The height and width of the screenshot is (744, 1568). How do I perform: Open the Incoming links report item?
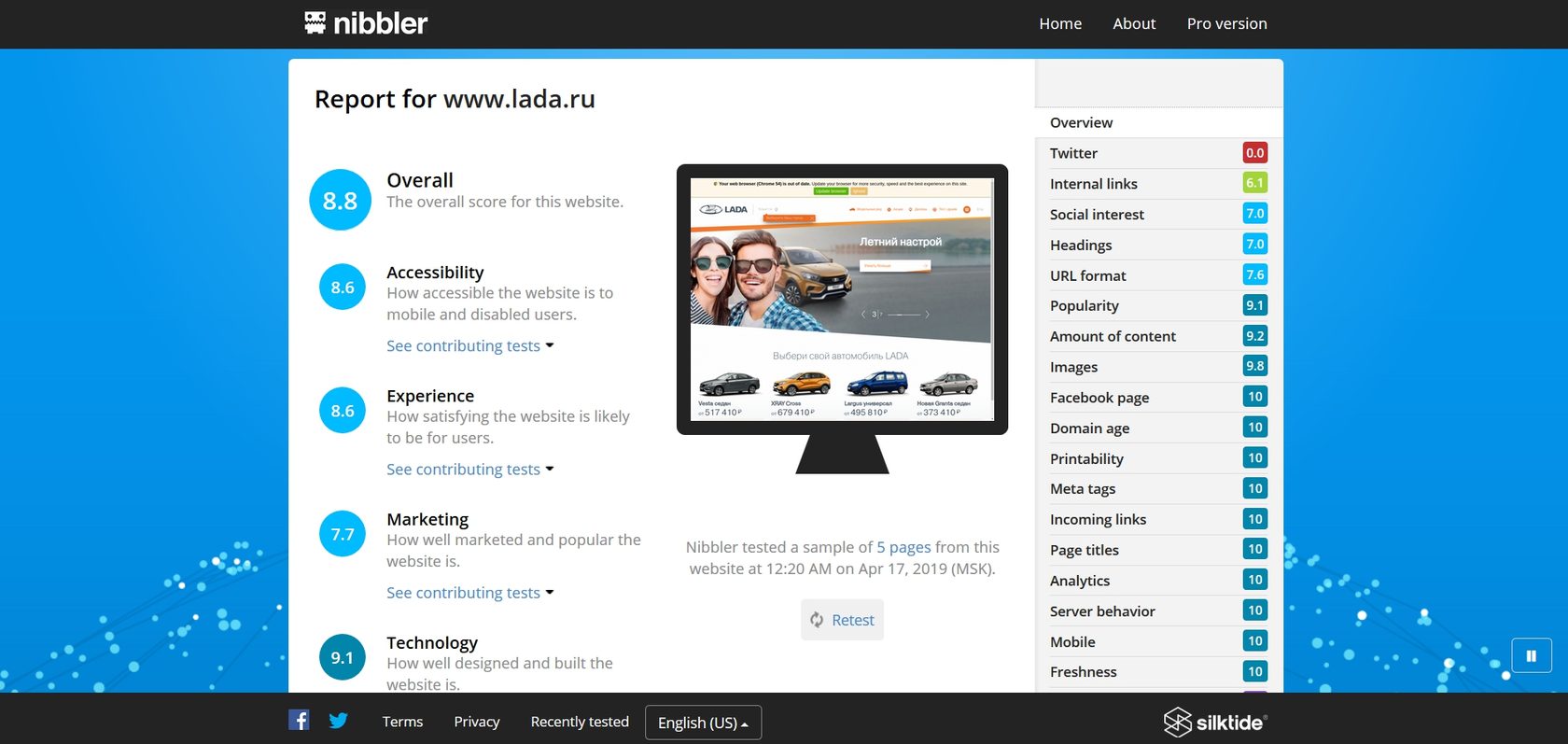tap(1159, 519)
